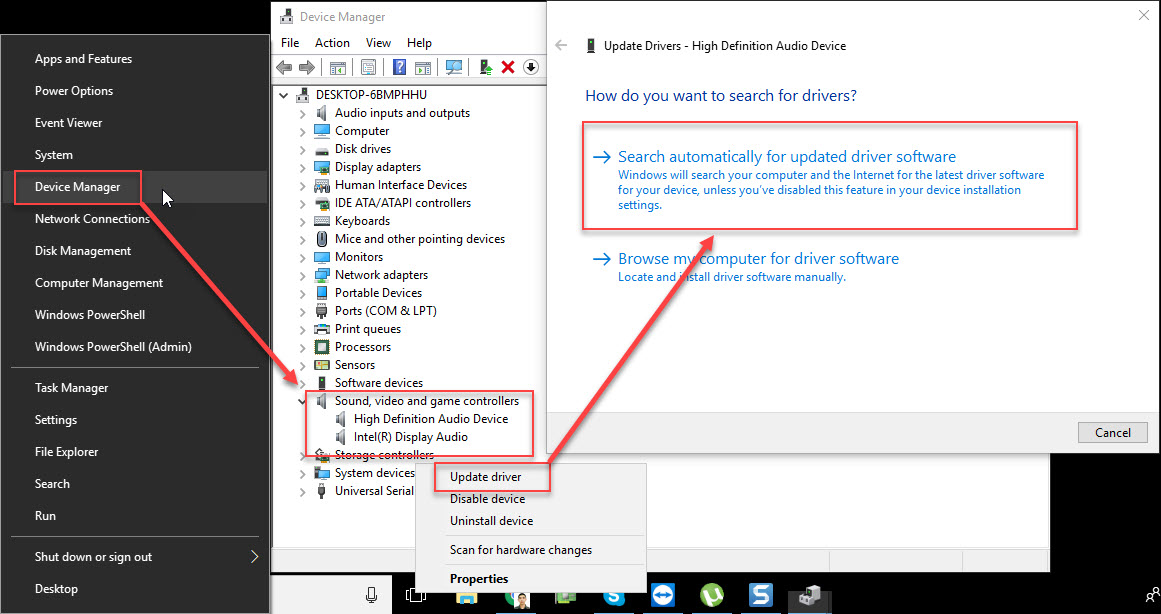Click the Scan for hardware changes monitor icon
The image size is (1161, 614).
[x=454, y=67]
